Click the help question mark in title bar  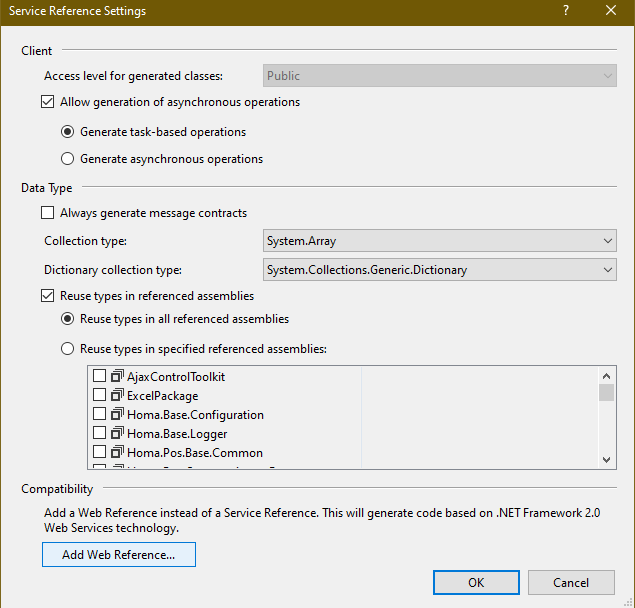click(566, 11)
